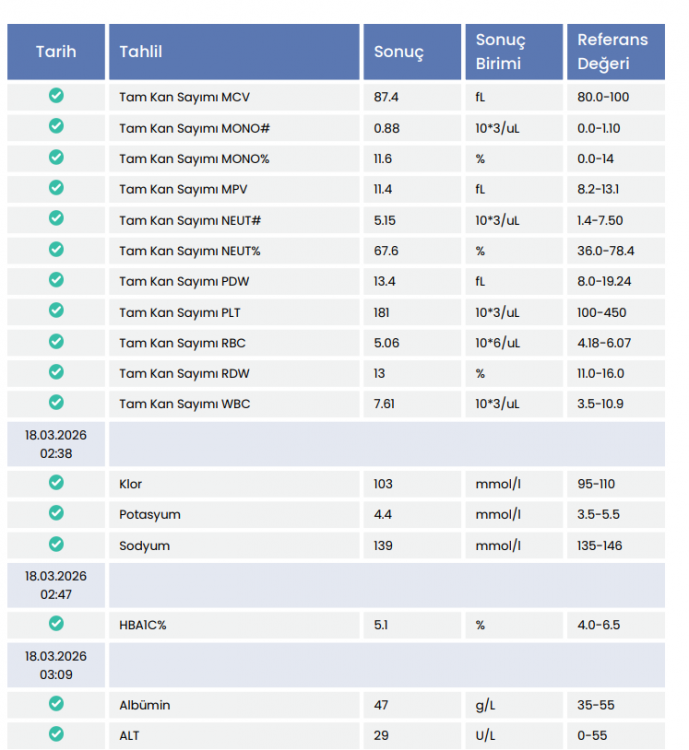Click the status check icon for PLT
Screen dimensions: 689x750
(56, 311)
